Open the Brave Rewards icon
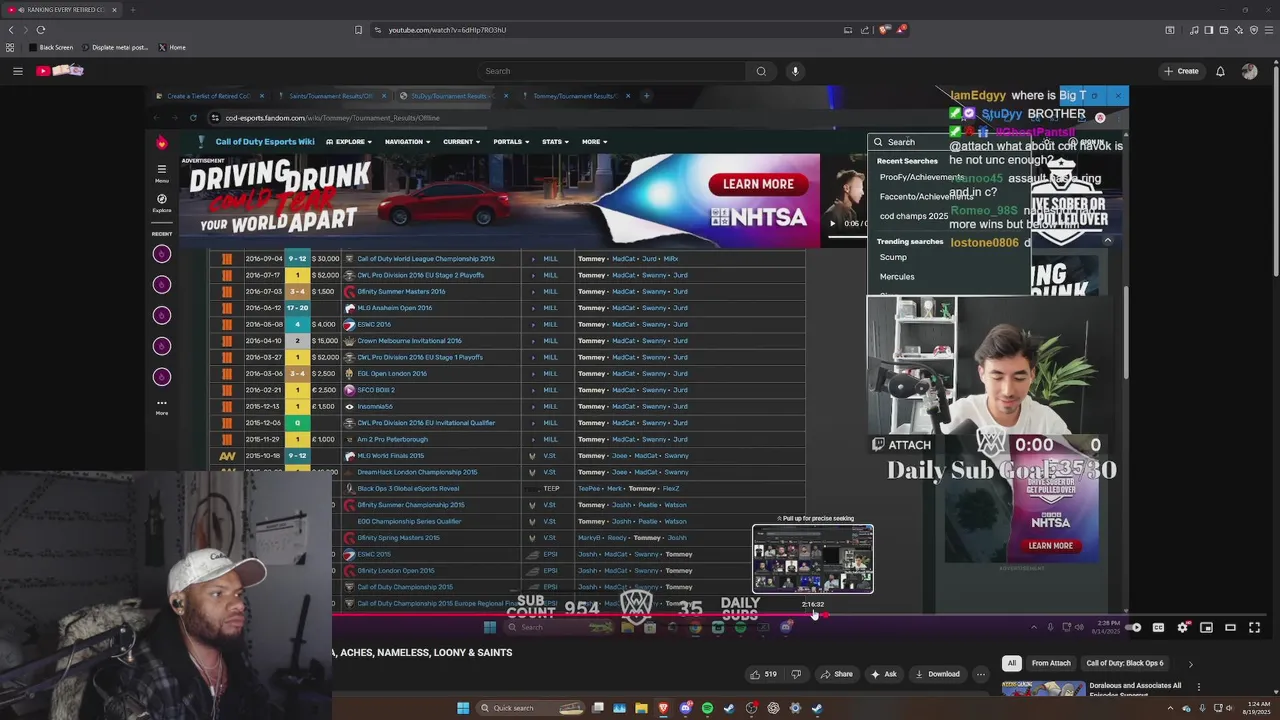The height and width of the screenshot is (720, 1280). [x=901, y=30]
